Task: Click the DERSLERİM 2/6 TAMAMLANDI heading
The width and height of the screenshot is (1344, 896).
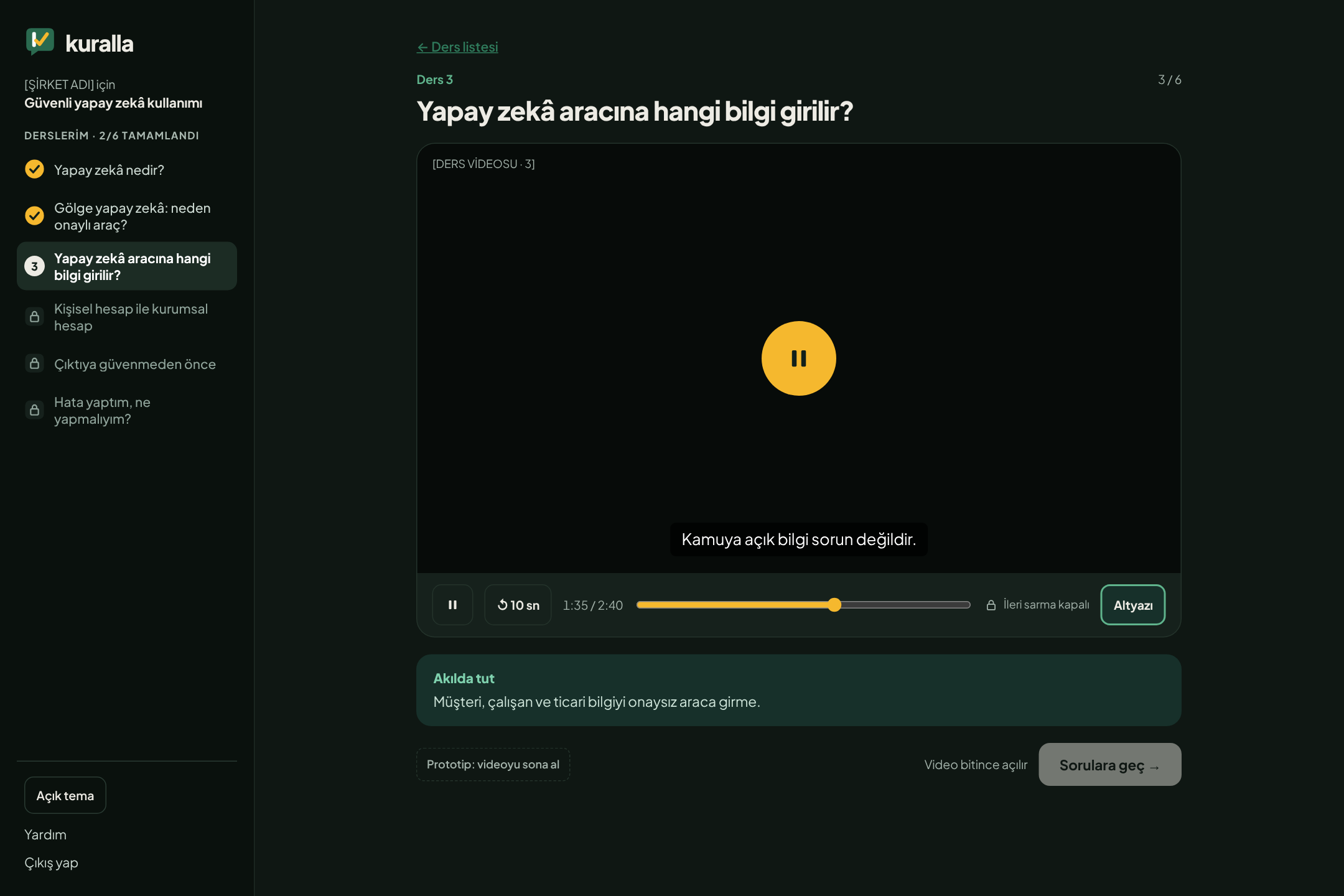Action: (111, 136)
